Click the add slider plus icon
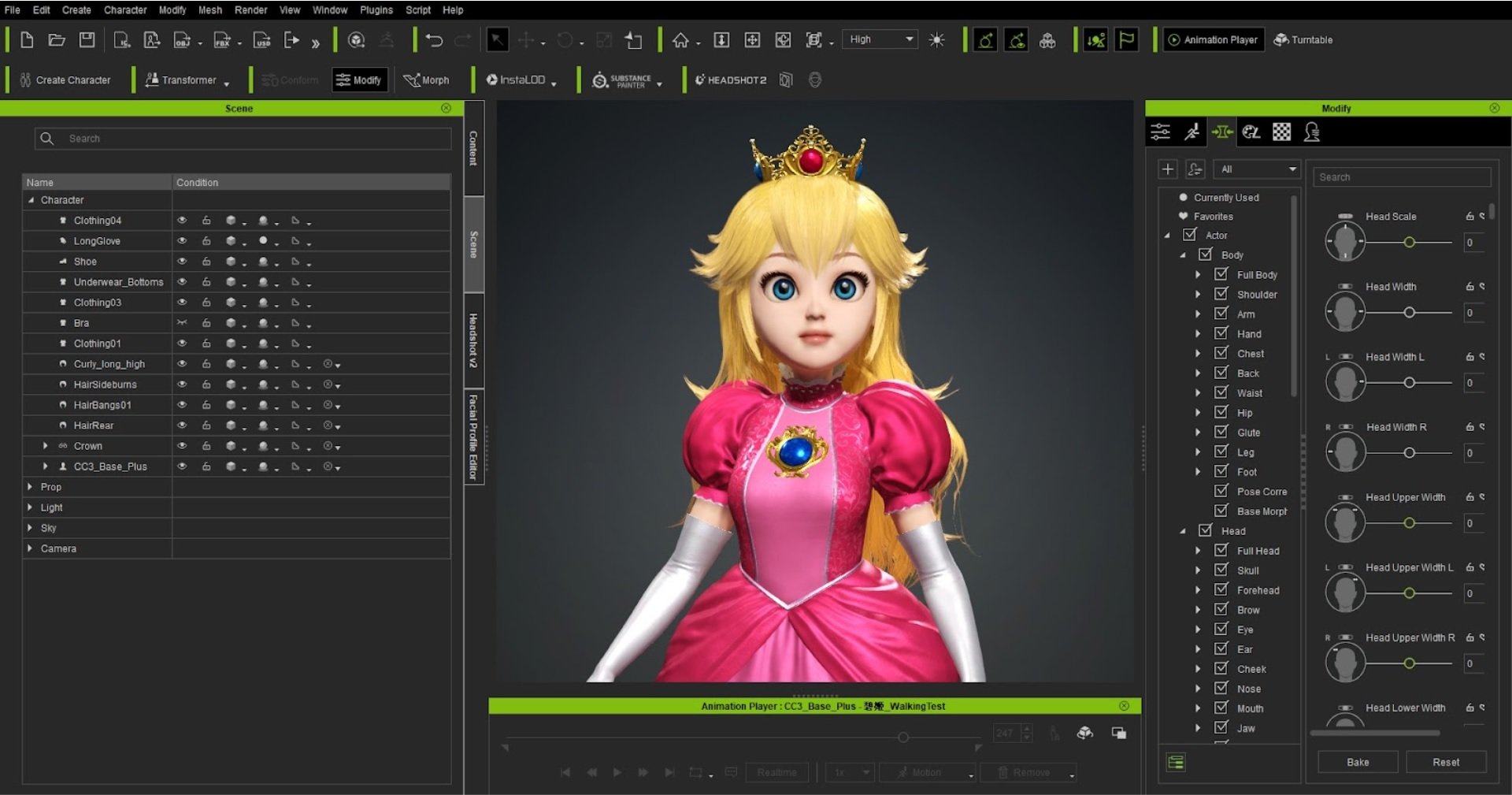 pyautogui.click(x=1168, y=169)
